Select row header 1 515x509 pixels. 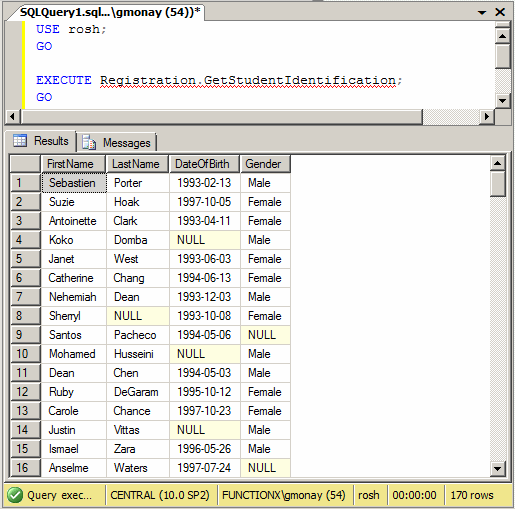pyautogui.click(x=25, y=183)
